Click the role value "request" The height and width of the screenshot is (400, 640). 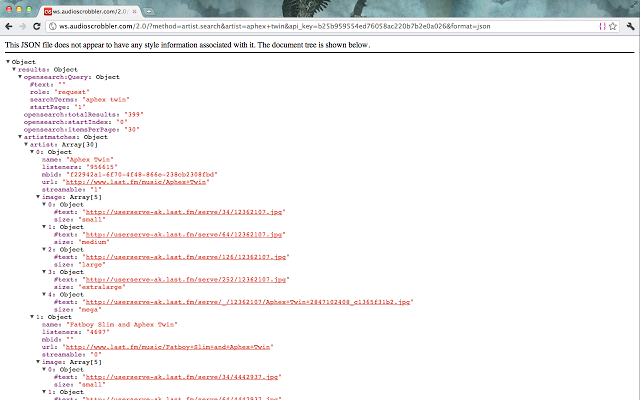click(x=72, y=92)
